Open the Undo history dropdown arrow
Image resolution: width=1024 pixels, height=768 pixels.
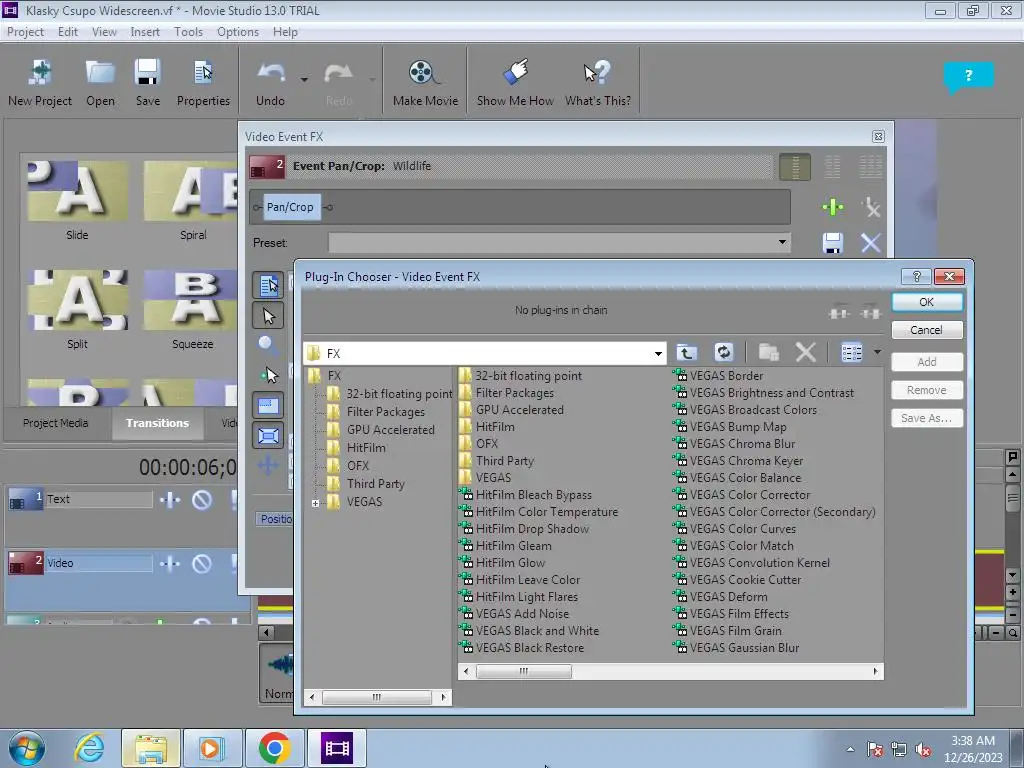(x=304, y=80)
